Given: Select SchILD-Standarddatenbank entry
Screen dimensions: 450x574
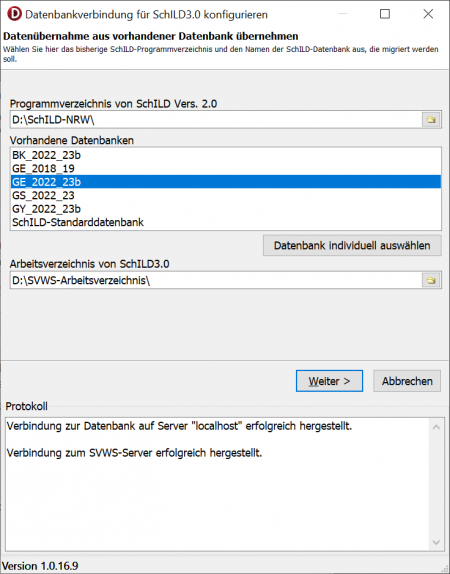Looking at the screenshot, I should (226, 222).
